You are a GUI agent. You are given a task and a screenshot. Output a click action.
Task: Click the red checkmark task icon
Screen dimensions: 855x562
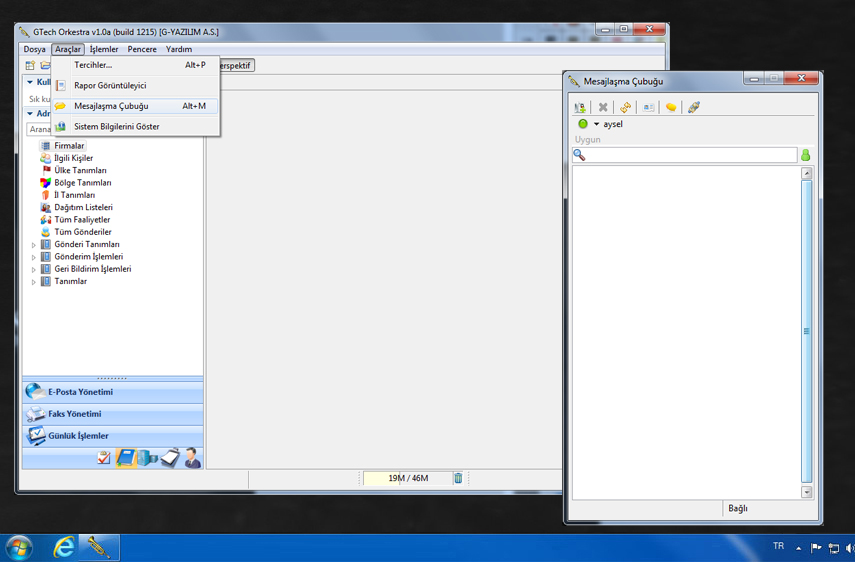point(104,458)
